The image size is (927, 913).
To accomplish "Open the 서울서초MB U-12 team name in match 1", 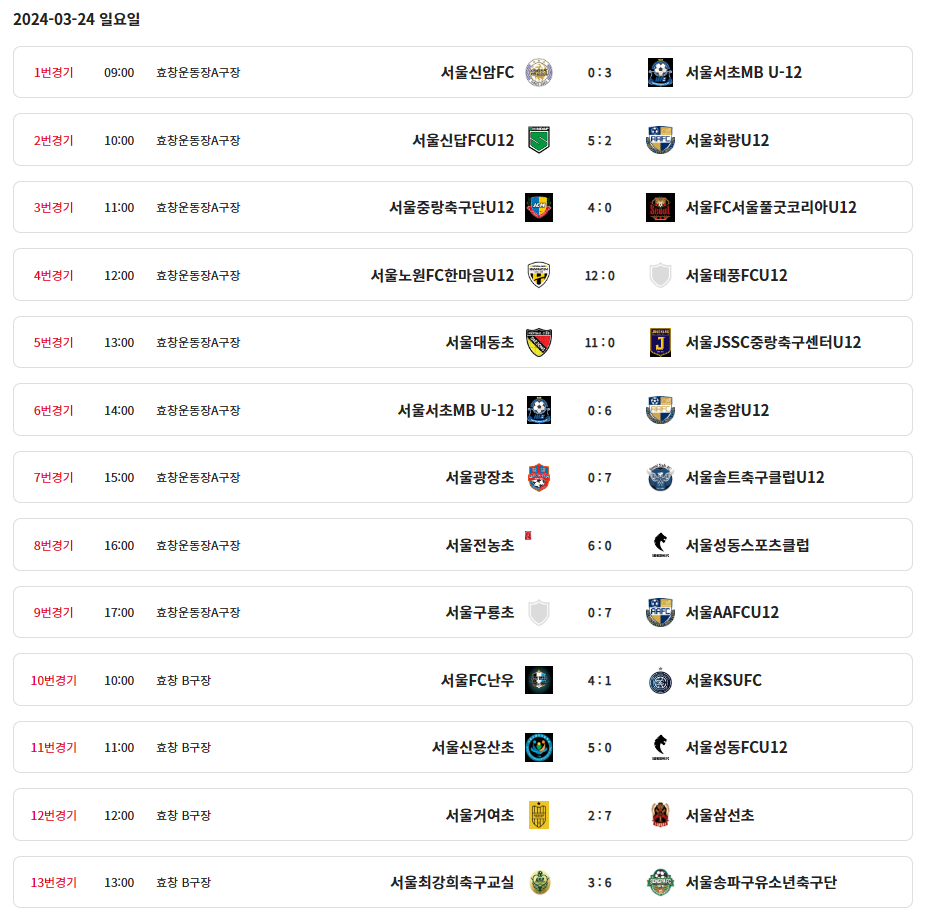I will [743, 72].
